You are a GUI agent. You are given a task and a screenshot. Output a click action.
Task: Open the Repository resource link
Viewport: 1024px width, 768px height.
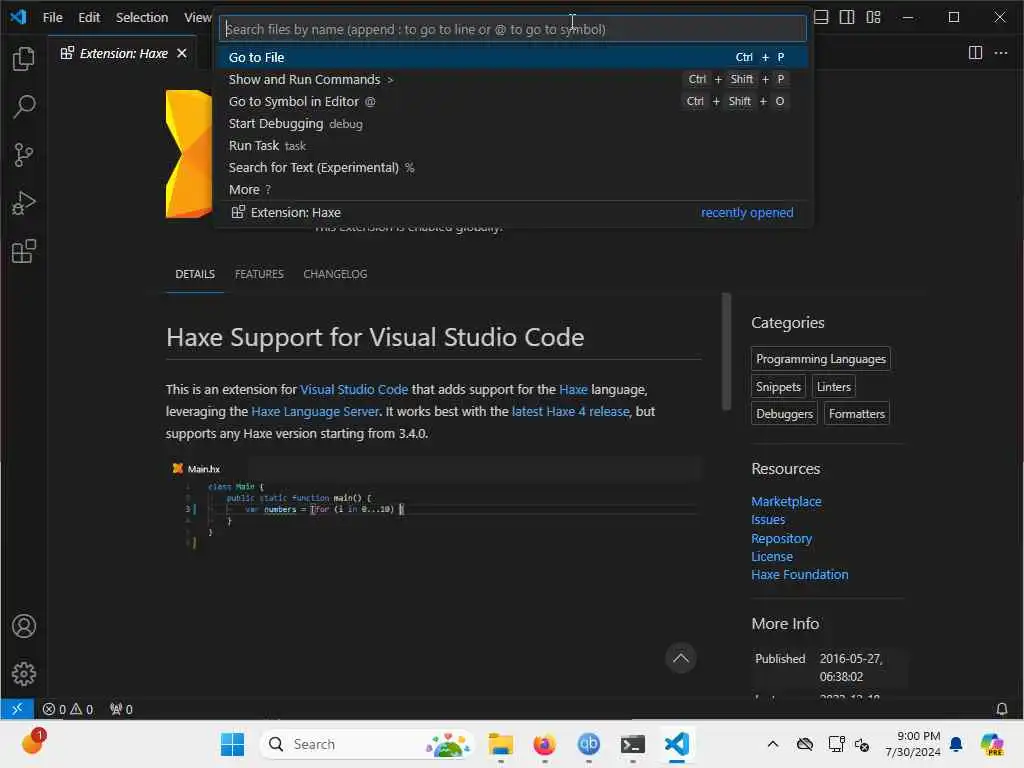click(781, 539)
